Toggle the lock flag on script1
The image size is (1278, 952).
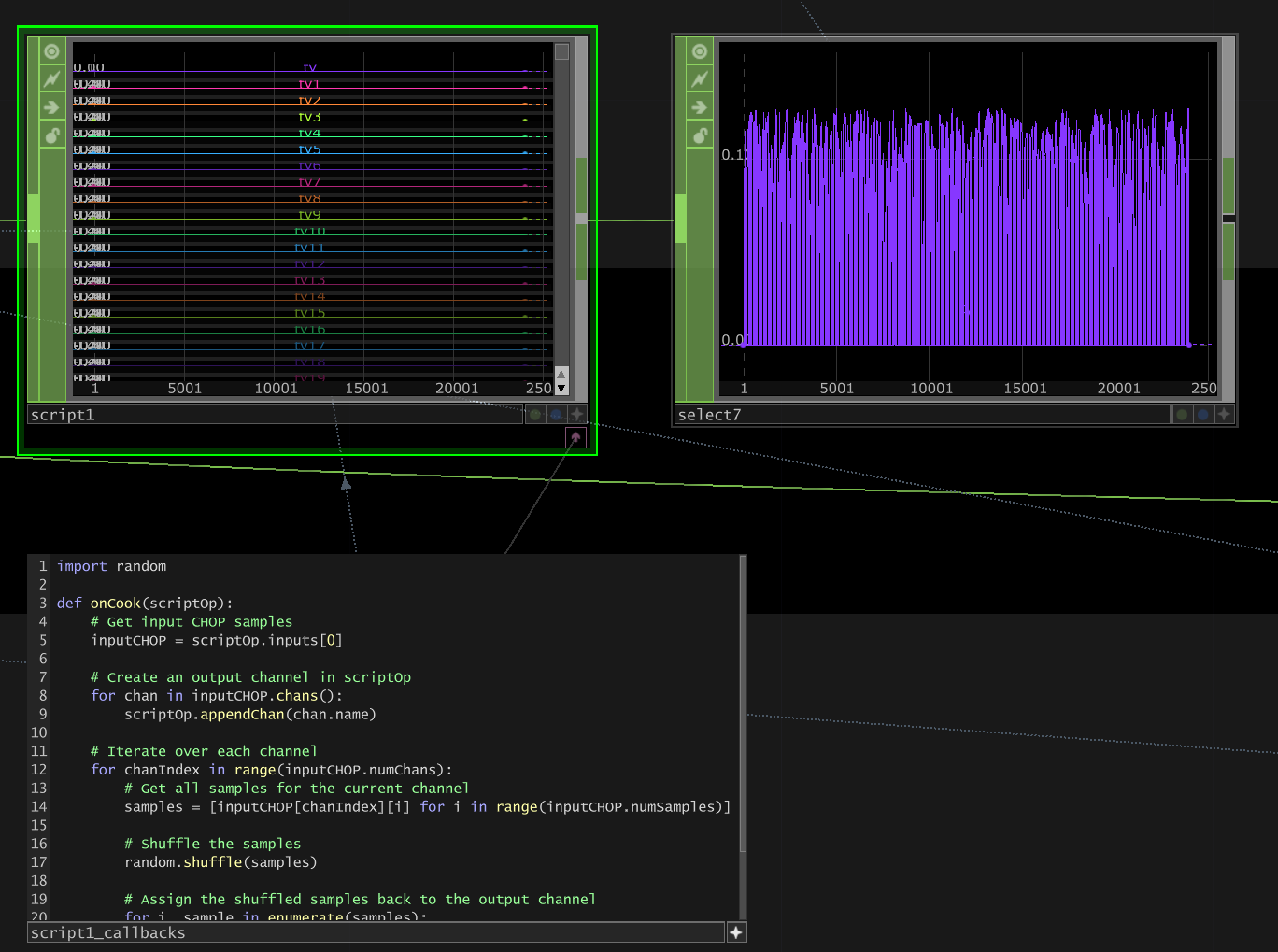click(52, 135)
